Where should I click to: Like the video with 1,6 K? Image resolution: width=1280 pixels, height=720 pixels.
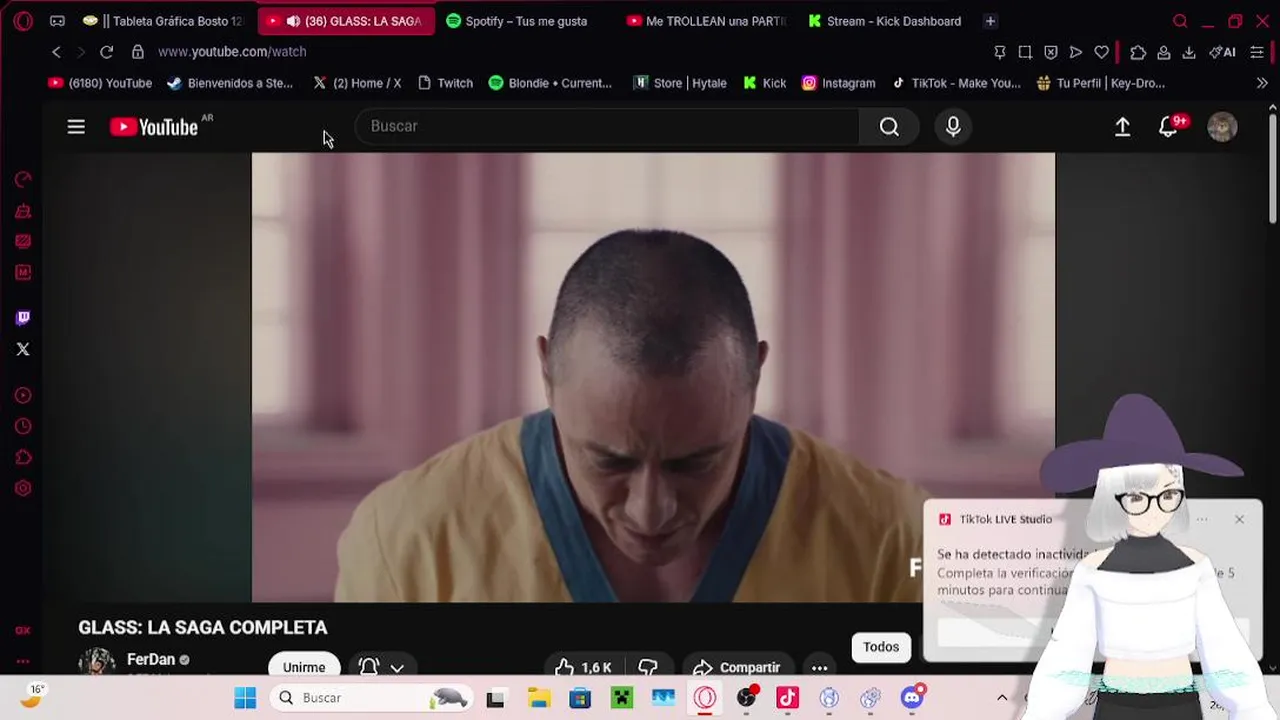click(x=584, y=668)
